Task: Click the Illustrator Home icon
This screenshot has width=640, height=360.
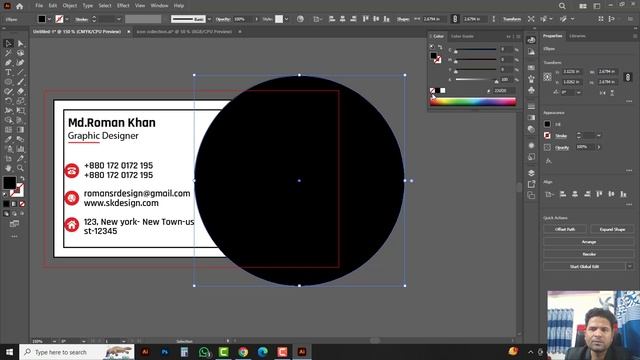Action: [x=20, y=6]
